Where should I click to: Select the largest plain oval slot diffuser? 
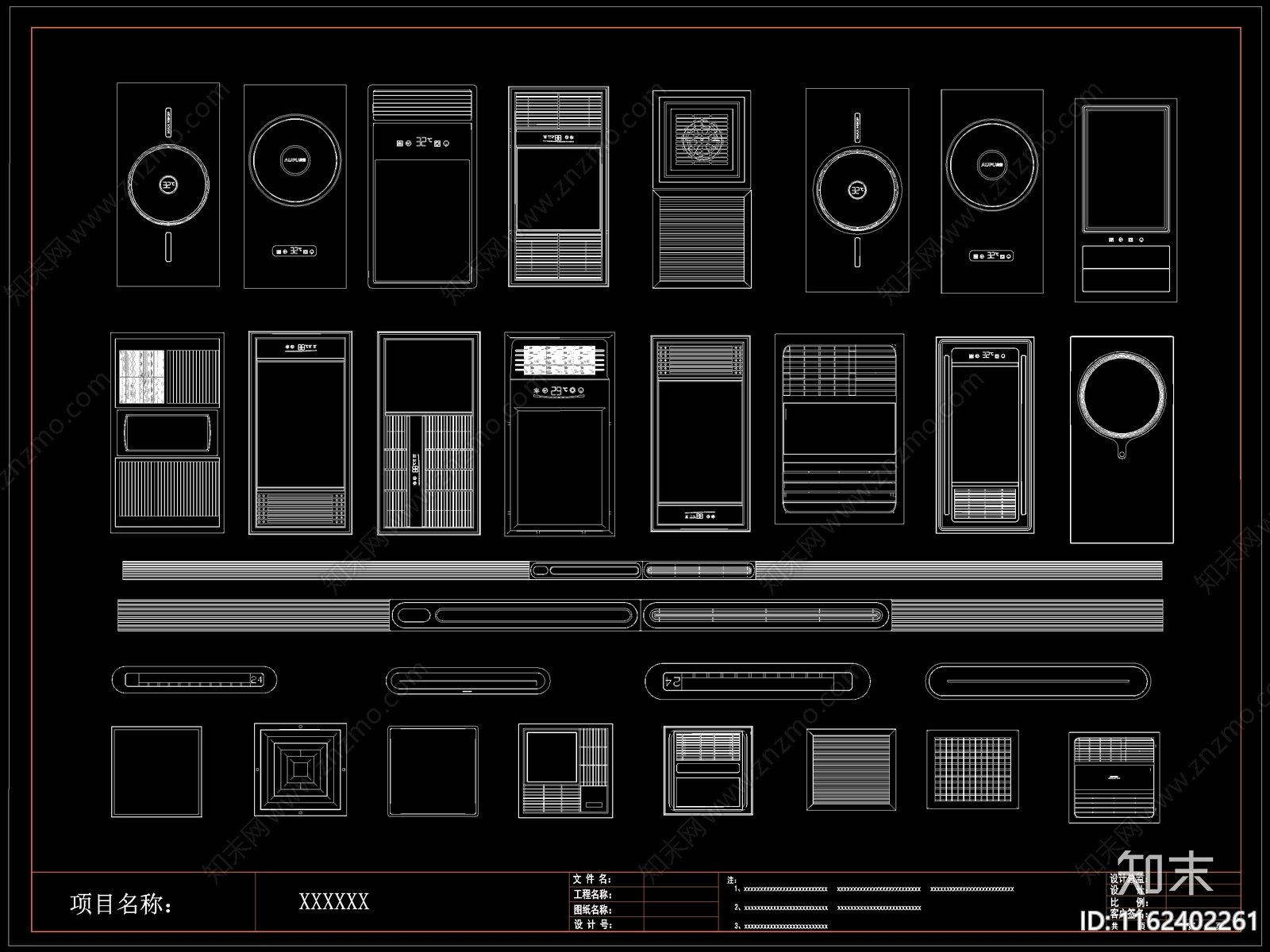click(x=1037, y=681)
